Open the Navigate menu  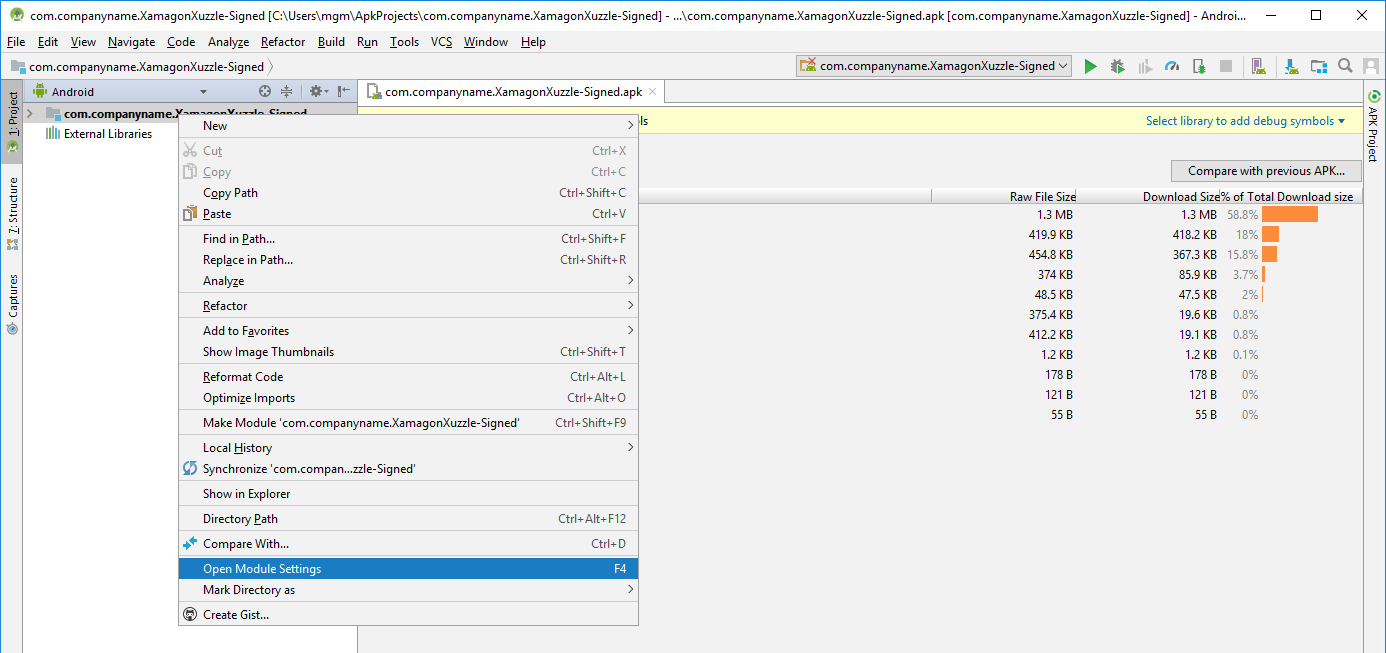tap(131, 42)
